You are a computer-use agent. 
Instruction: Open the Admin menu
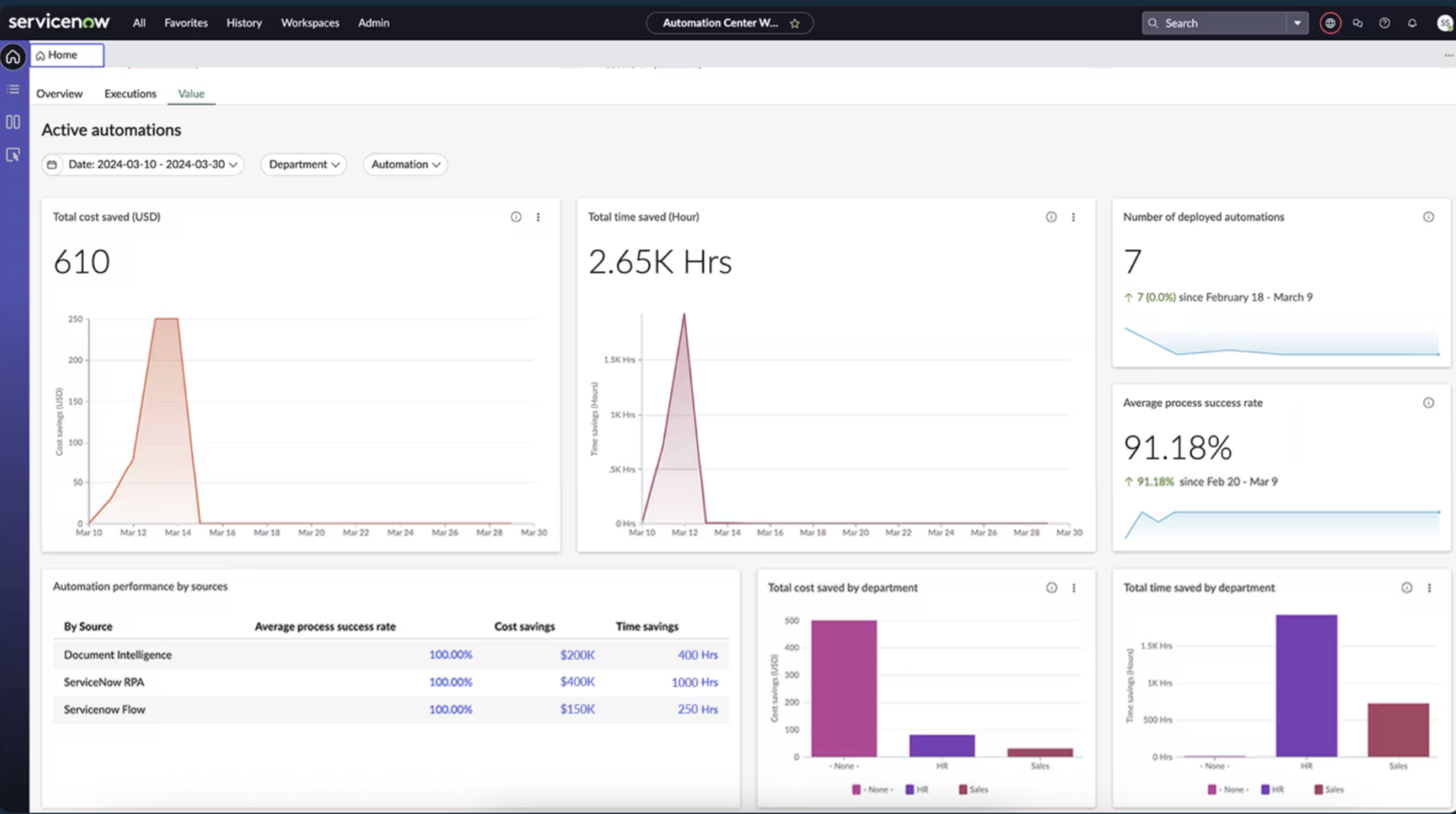coord(373,22)
